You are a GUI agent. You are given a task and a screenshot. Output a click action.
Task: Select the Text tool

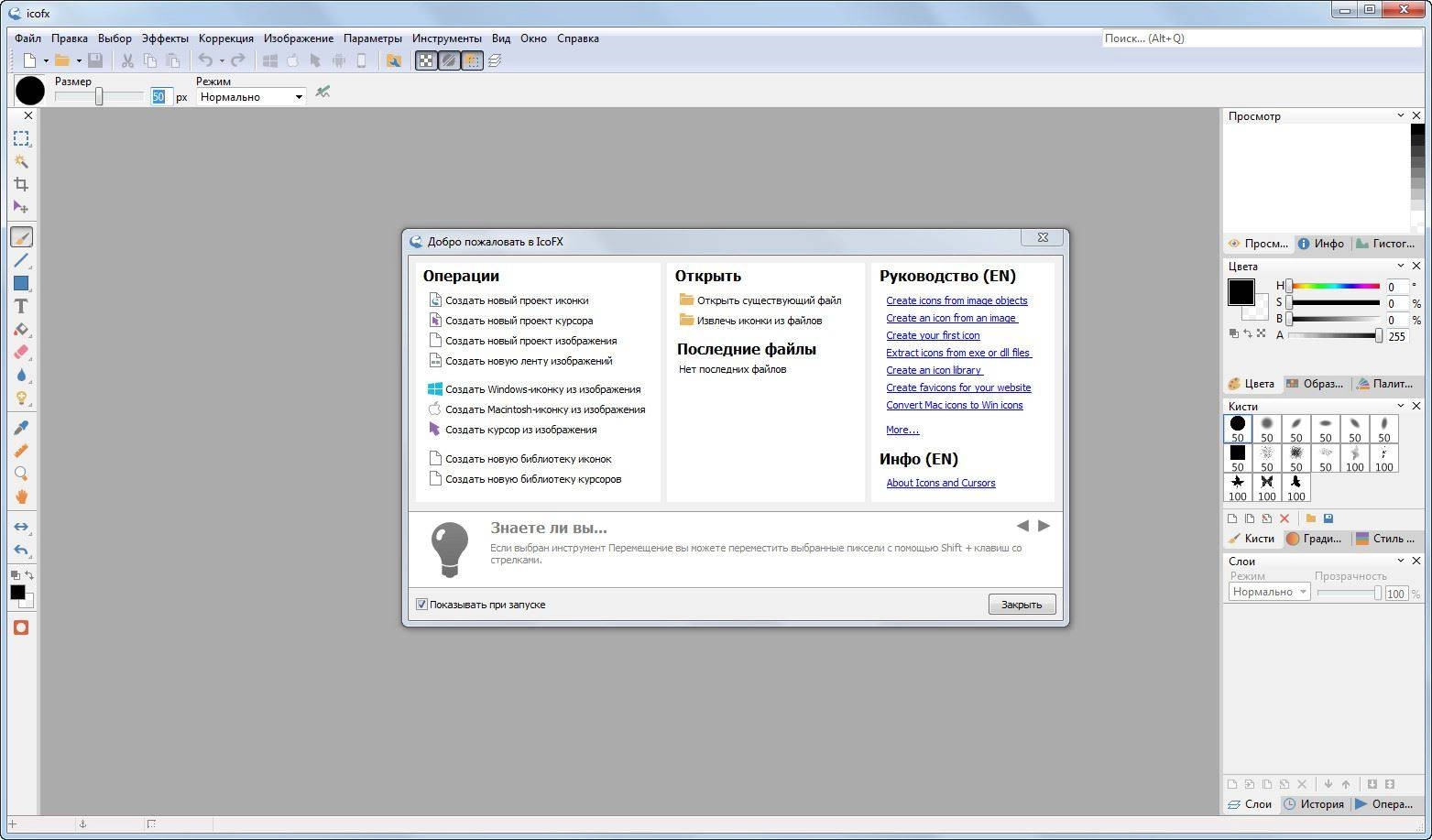pos(21,306)
